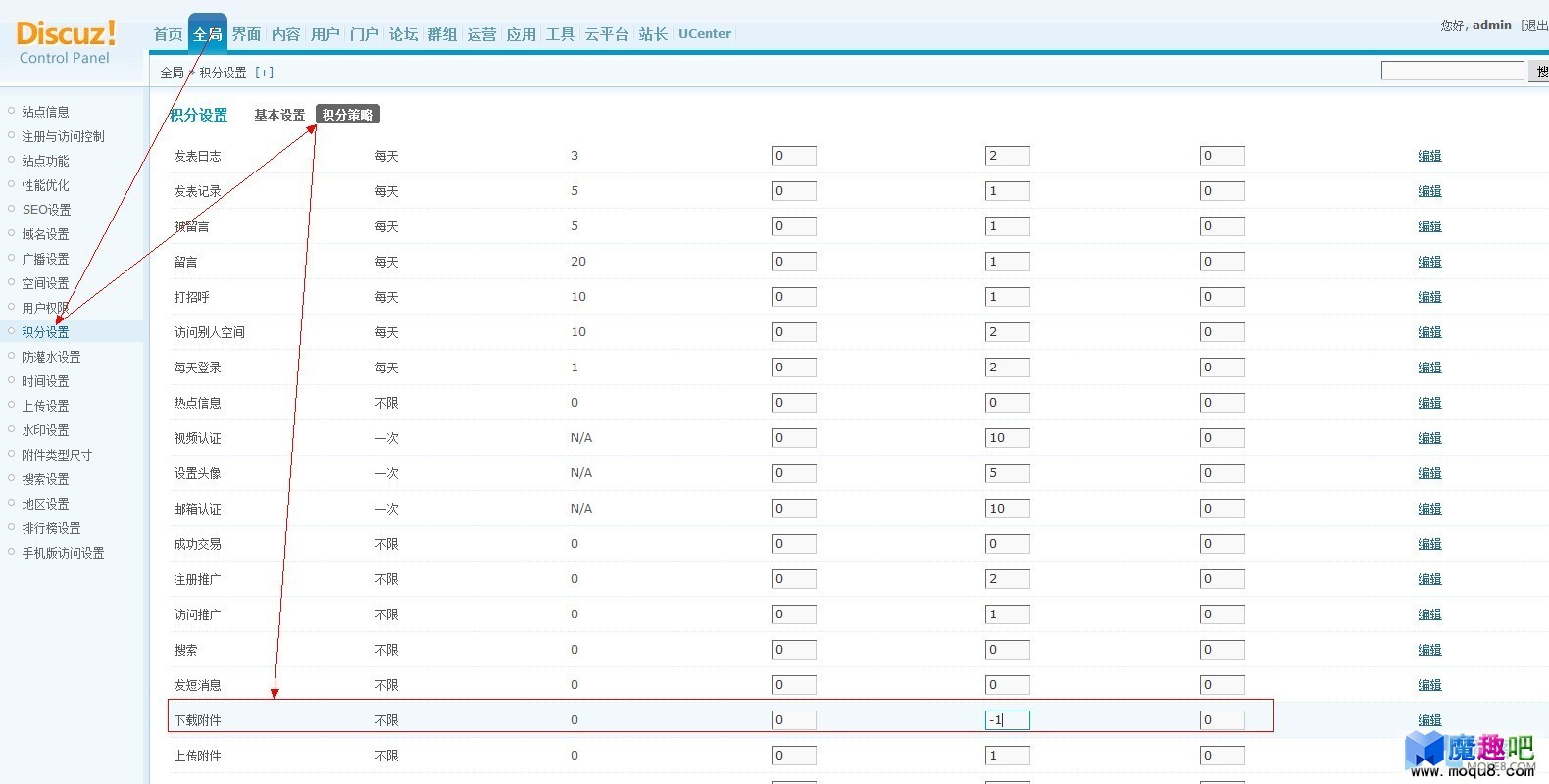Open 水印设置 in the sidebar

click(45, 430)
